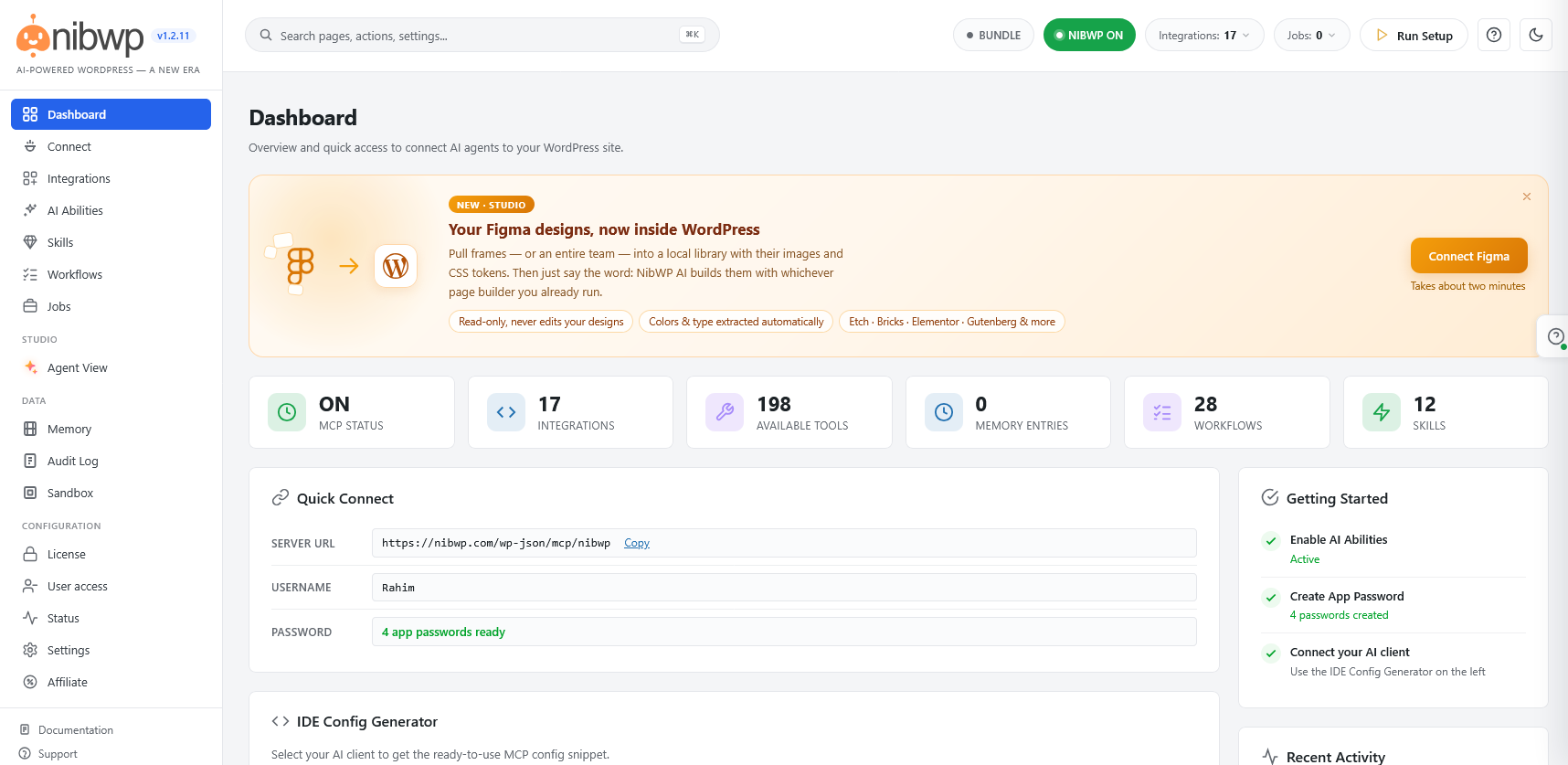The height and width of the screenshot is (765, 1568).
Task: Click the Quick Connect link icon
Action: (281, 498)
